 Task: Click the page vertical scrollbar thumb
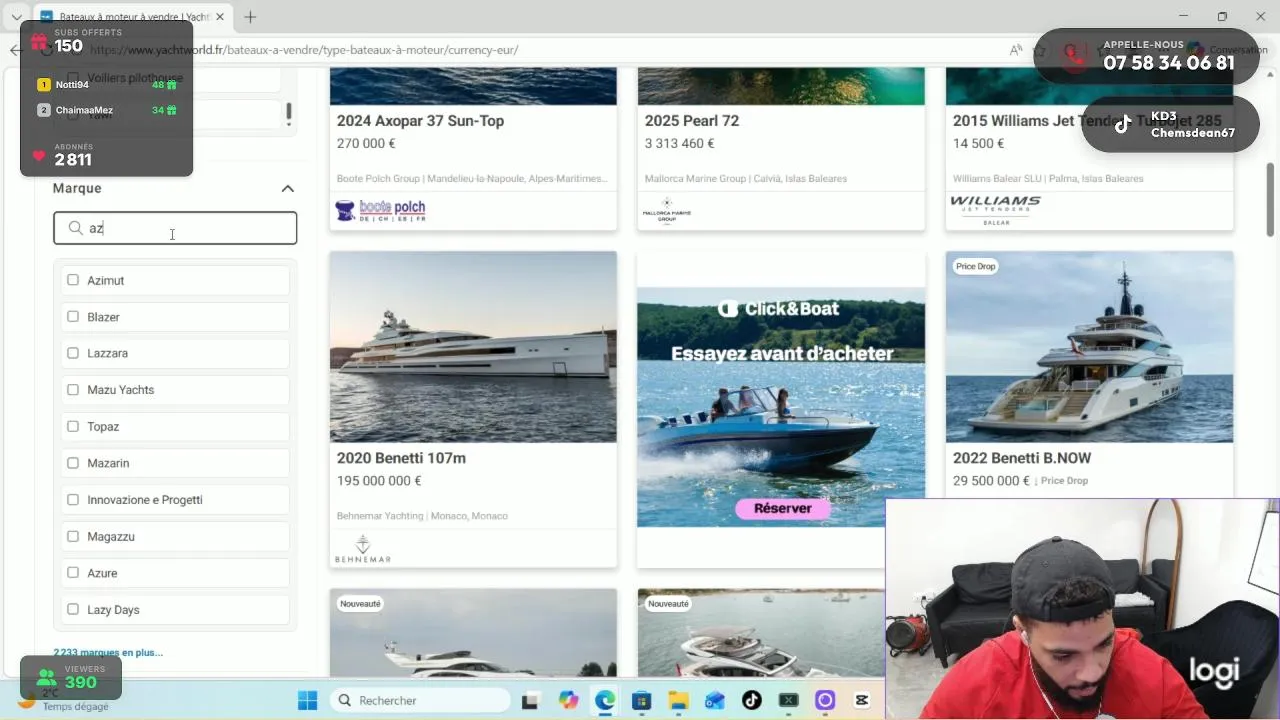pos(1271,200)
